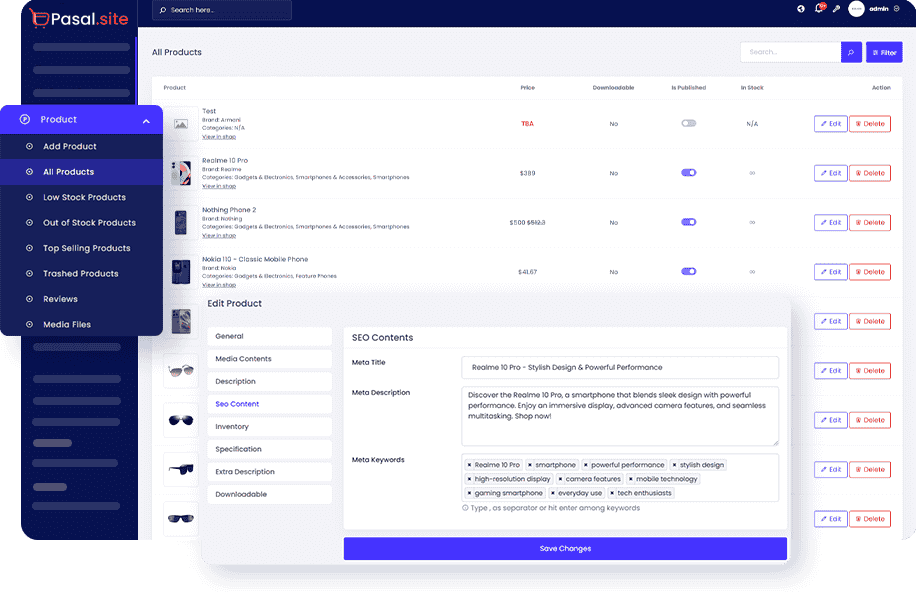Open the Nothing Phone 2 product thumbnail
The width and height of the screenshot is (917, 592).
click(x=181, y=222)
